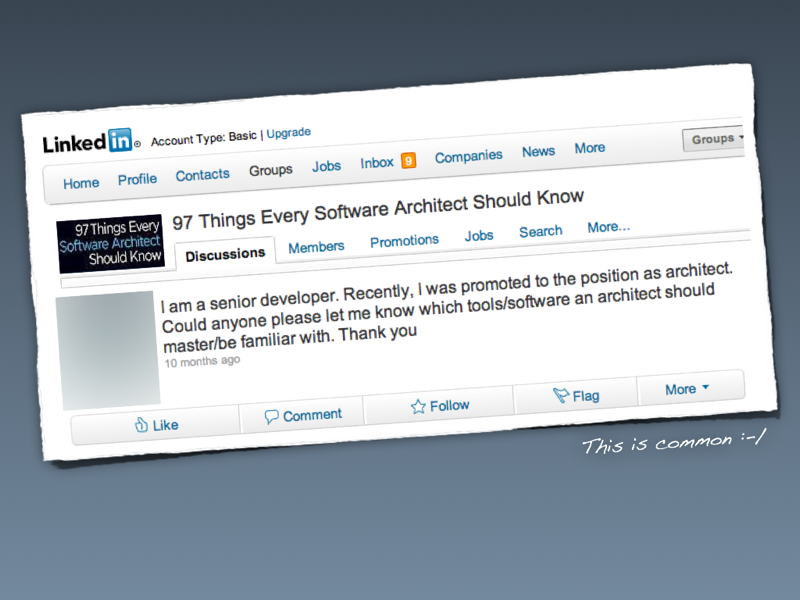Image resolution: width=800 pixels, height=600 pixels.
Task: Switch to the group Jobs tab
Action: coord(479,236)
